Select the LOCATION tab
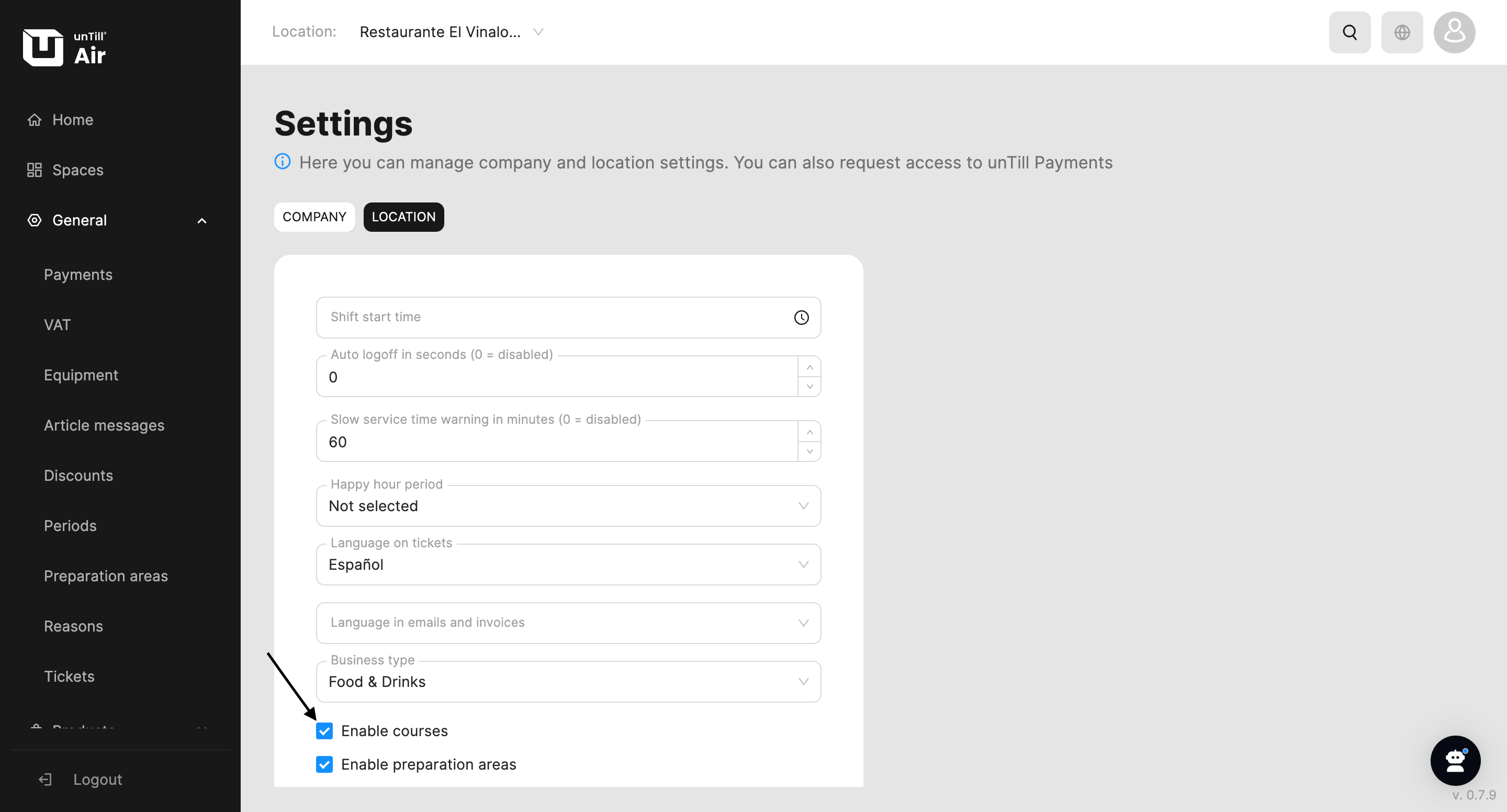Screen dimensions: 1507x812 click(403, 217)
